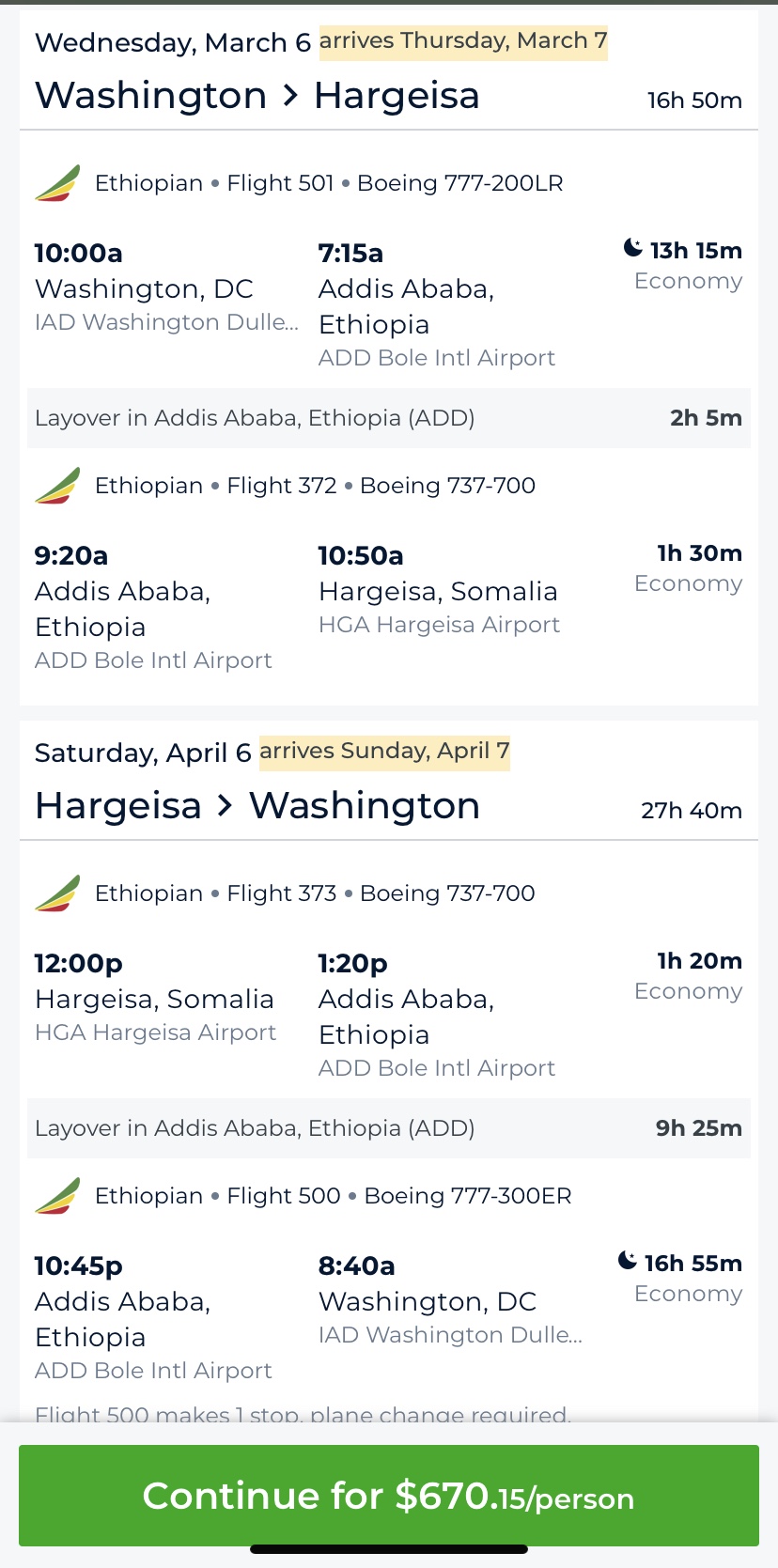778x1568 pixels.
Task: Tap the Ethiopian logo beside Flight 501
Action: click(57, 183)
